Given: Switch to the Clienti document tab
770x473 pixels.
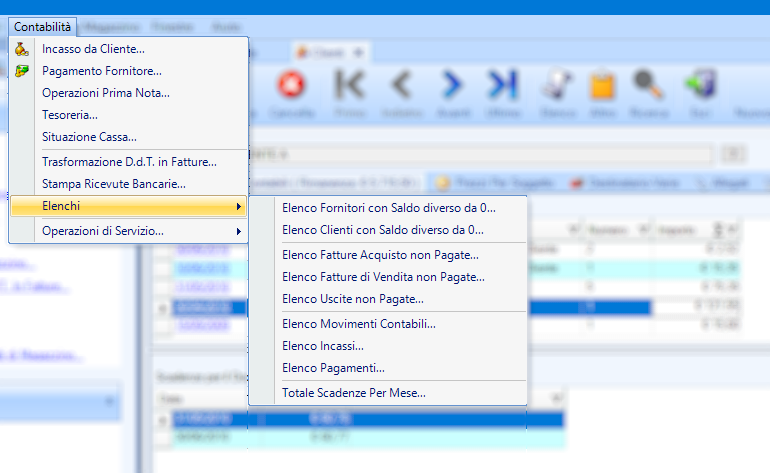Looking at the screenshot, I should [326, 51].
